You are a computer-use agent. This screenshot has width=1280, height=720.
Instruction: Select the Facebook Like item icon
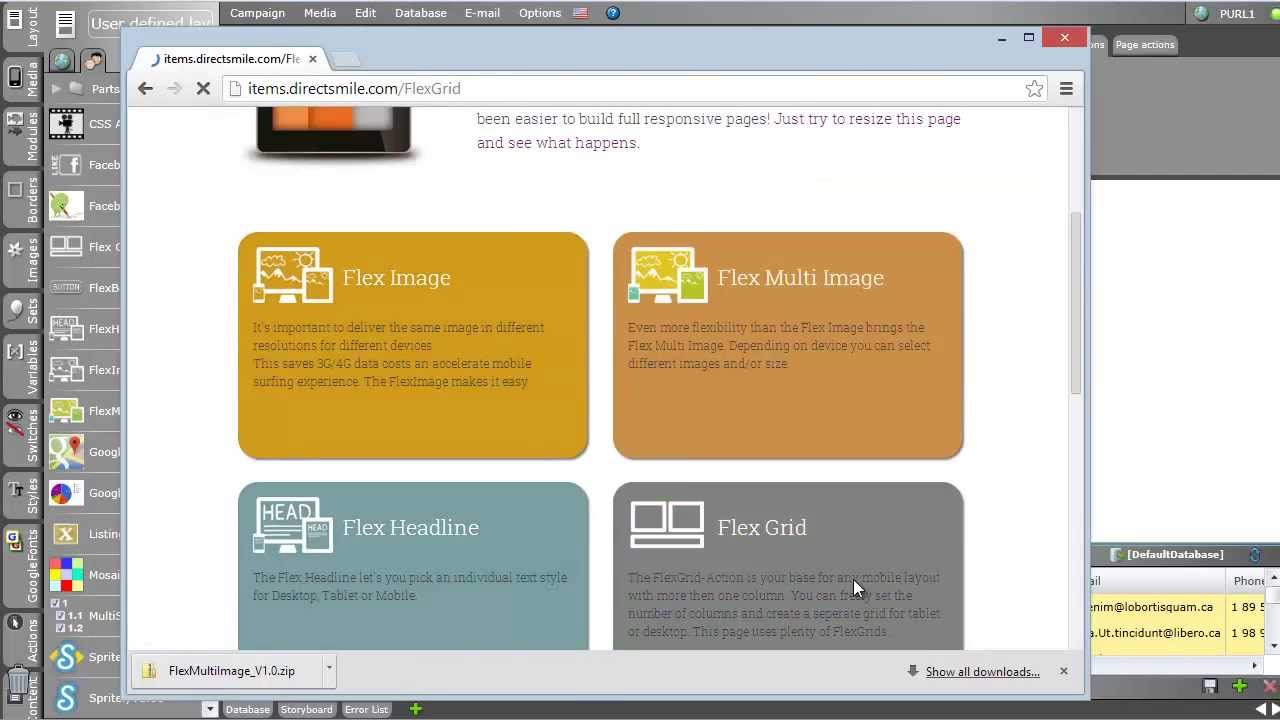(66, 165)
